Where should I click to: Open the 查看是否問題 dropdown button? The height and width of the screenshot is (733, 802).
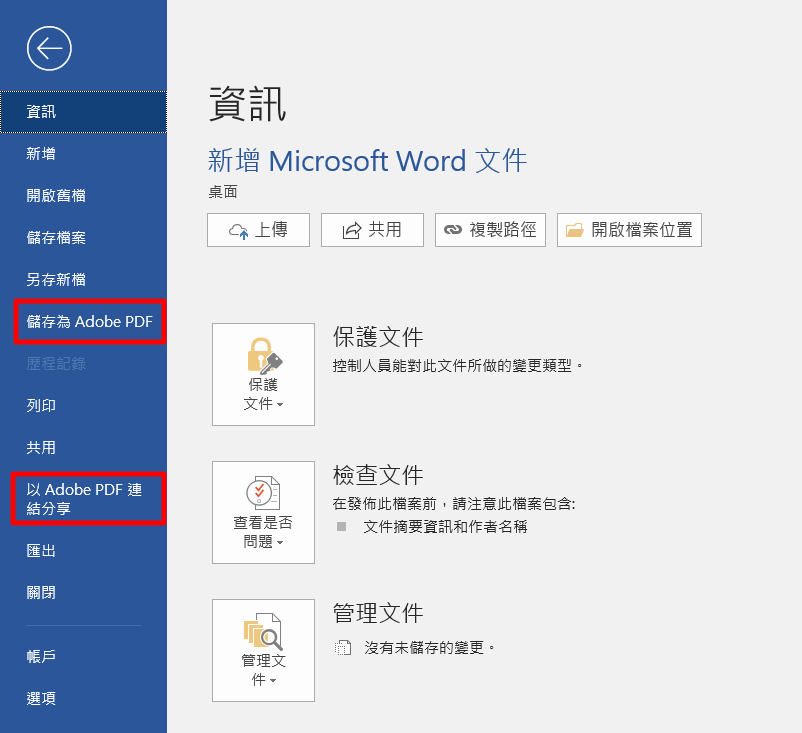click(x=263, y=512)
